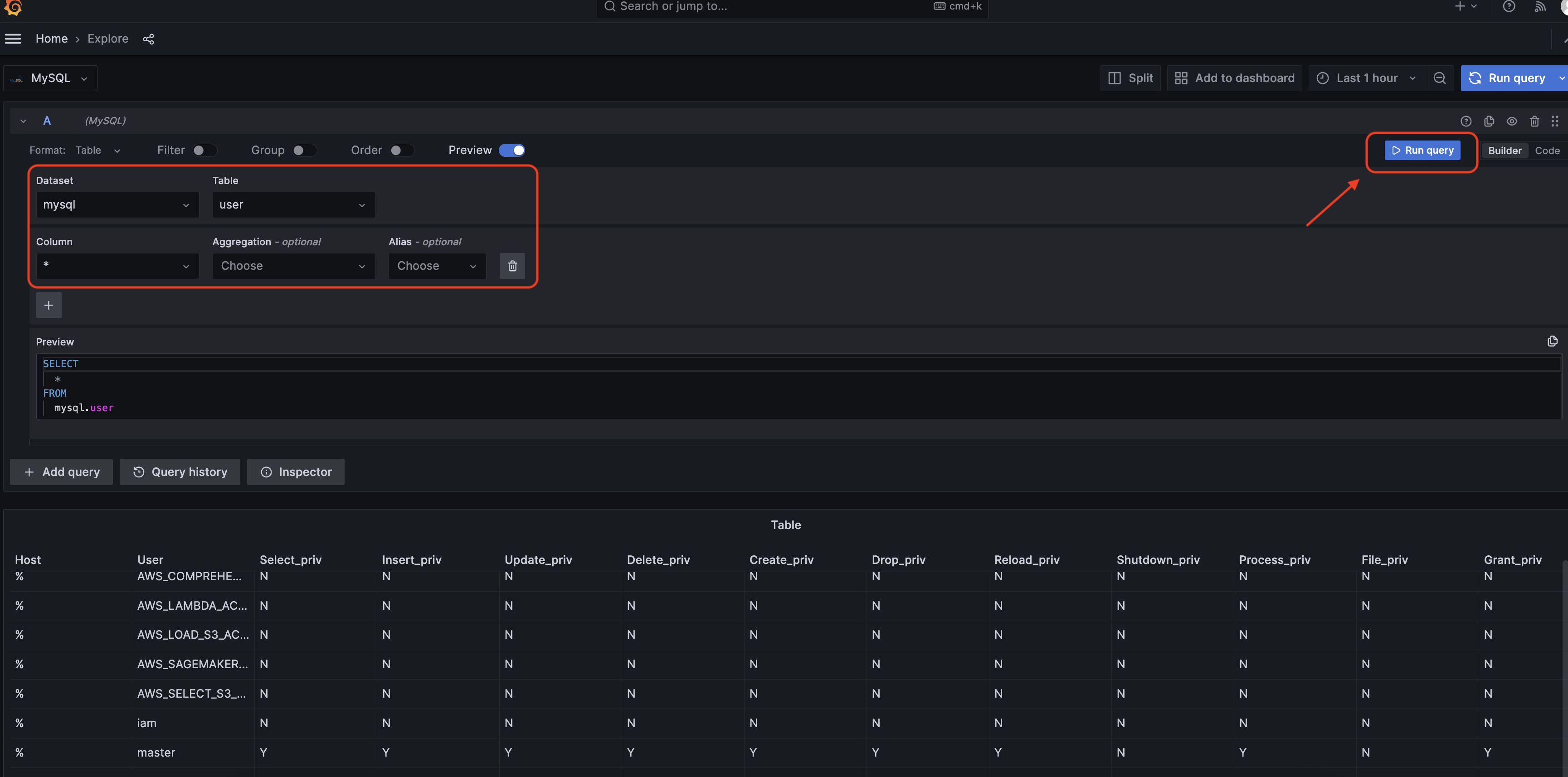
Task: Duplicate query A with copy icon
Action: pos(1489,121)
